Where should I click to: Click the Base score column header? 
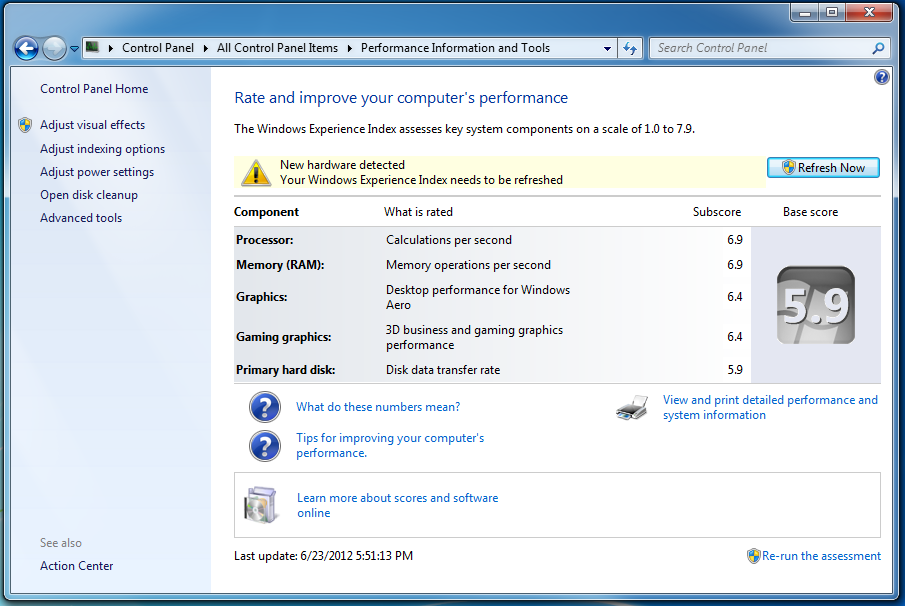[810, 212]
